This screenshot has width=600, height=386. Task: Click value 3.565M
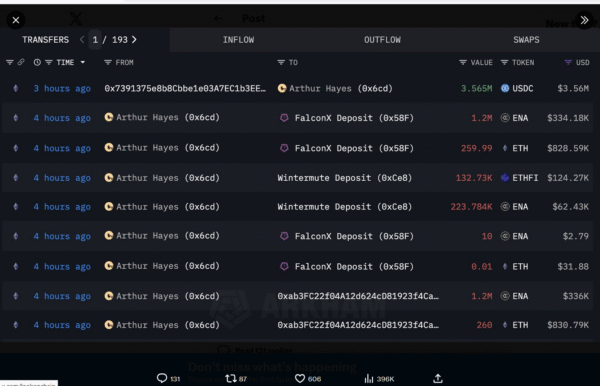tap(476, 89)
